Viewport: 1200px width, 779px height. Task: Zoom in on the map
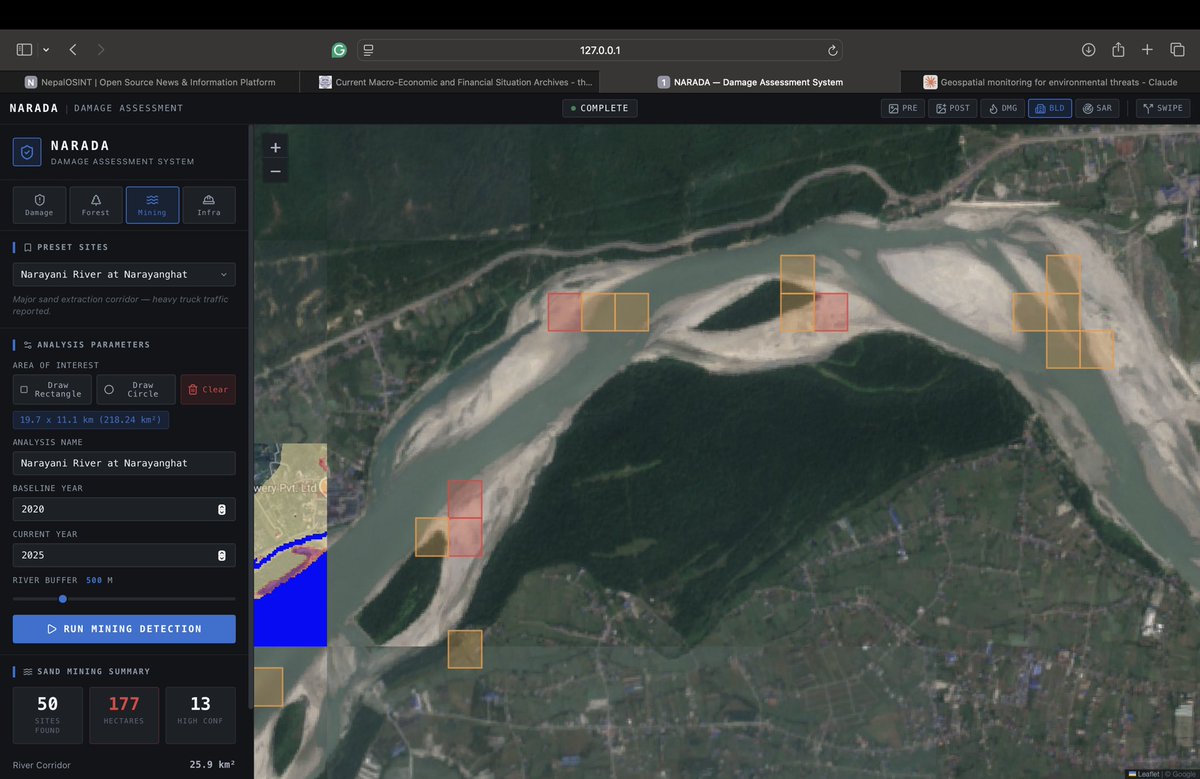[x=276, y=148]
